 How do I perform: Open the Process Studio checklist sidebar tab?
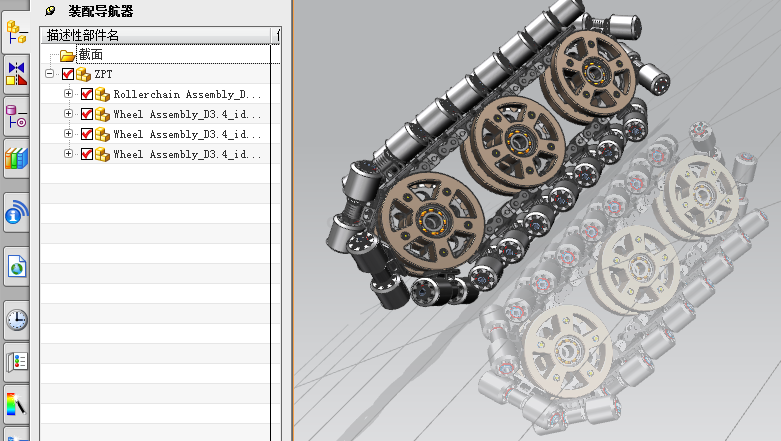point(17,361)
